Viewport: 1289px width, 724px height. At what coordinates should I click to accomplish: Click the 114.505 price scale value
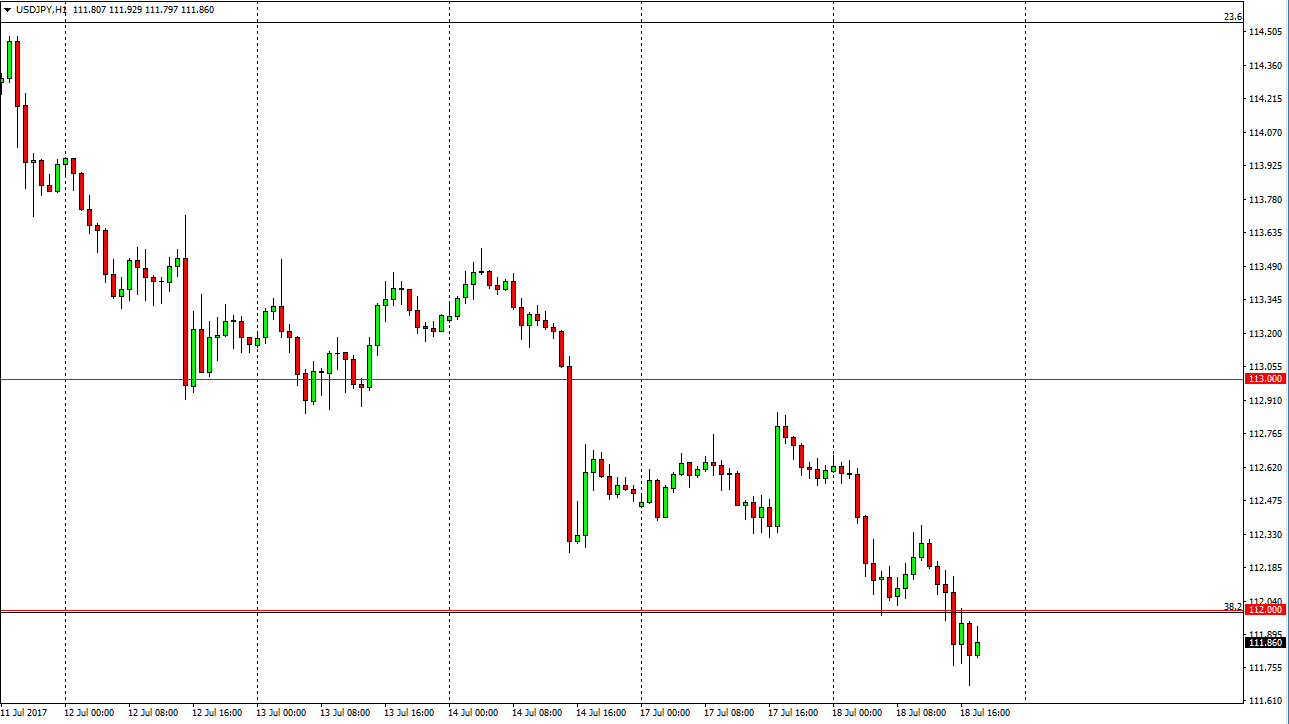click(x=1265, y=32)
